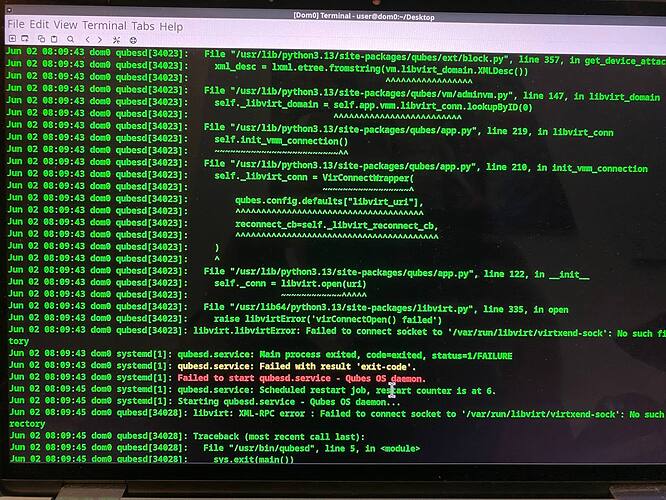666x500 pixels.
Task: Click the New Tab toolbar icon
Action: [12, 39]
